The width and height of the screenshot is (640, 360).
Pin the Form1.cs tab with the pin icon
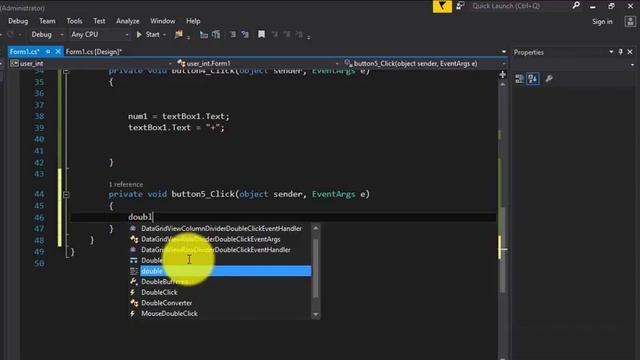[48, 51]
